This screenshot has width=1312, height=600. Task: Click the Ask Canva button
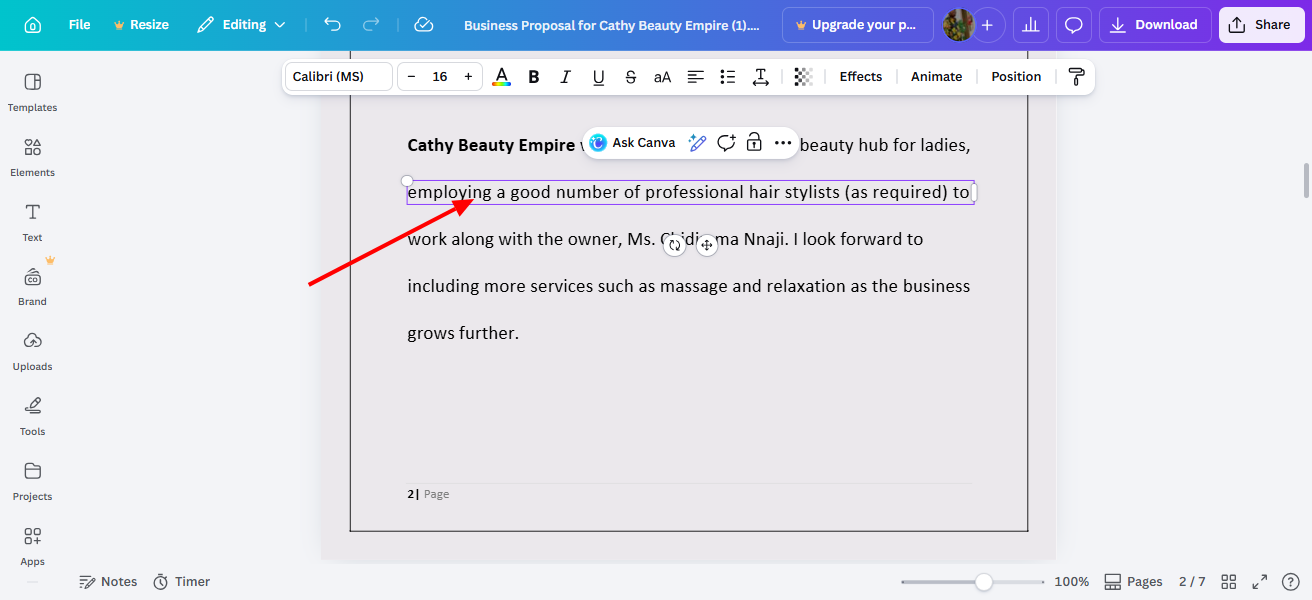coord(633,143)
